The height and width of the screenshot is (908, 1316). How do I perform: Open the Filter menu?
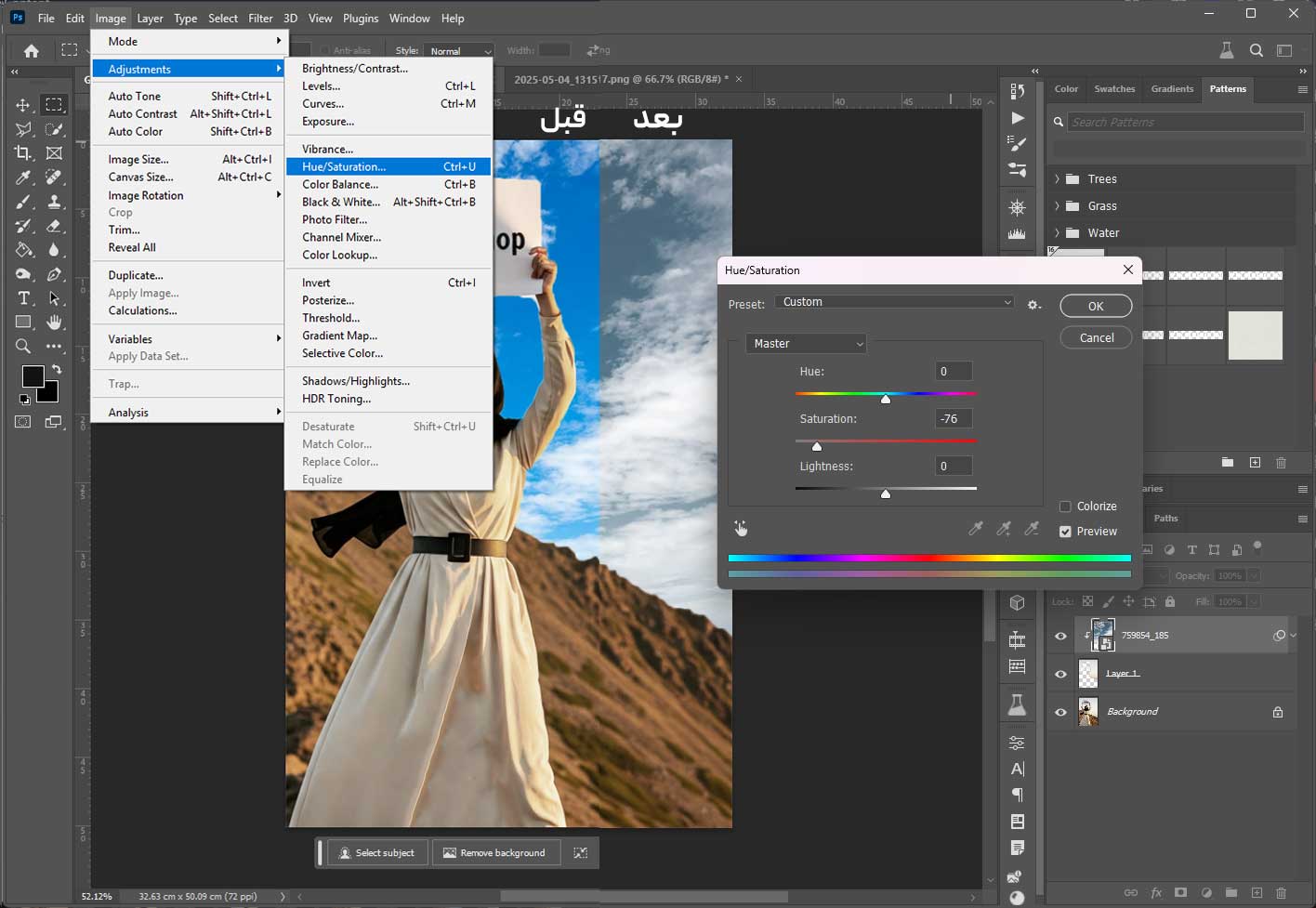[x=260, y=18]
